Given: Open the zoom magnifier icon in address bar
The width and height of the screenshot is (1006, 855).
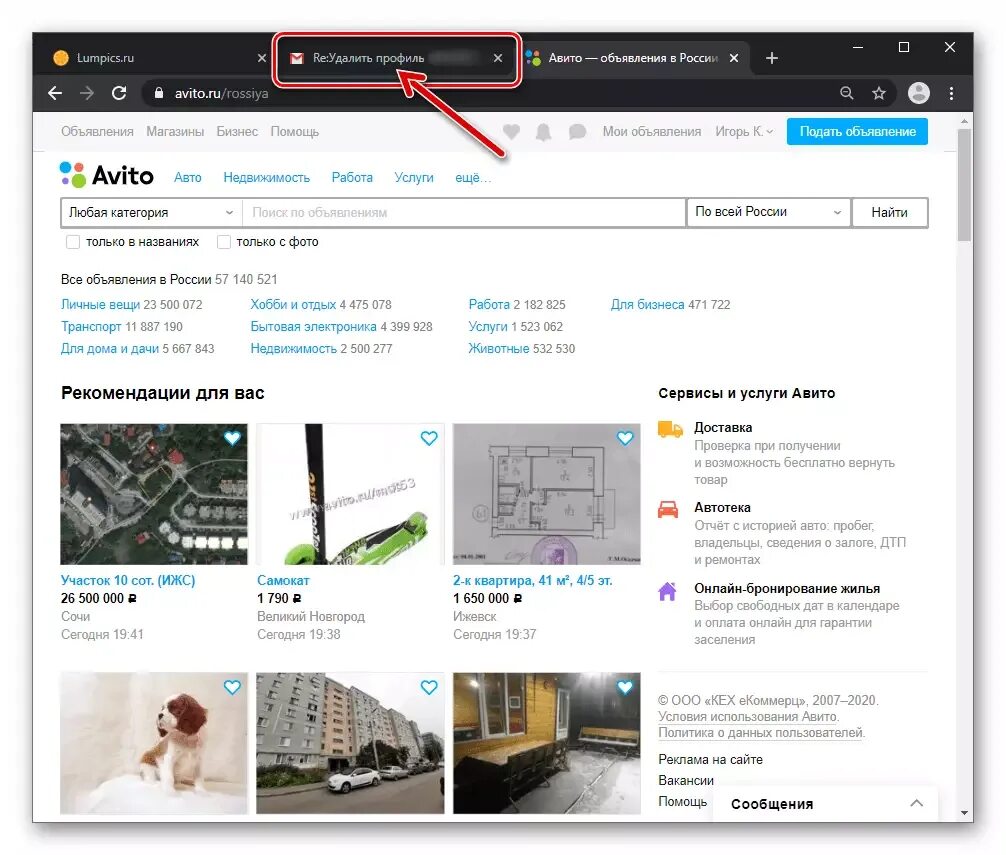Looking at the screenshot, I should (x=846, y=94).
